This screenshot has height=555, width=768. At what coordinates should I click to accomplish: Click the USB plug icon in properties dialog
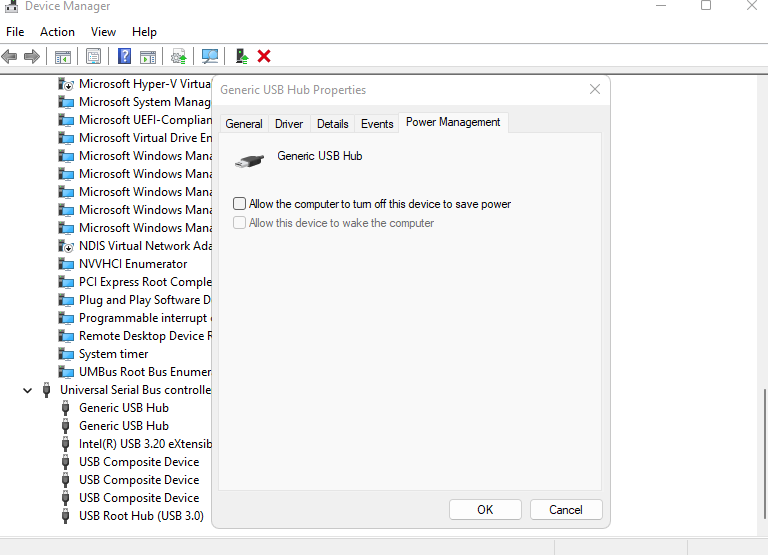(249, 160)
